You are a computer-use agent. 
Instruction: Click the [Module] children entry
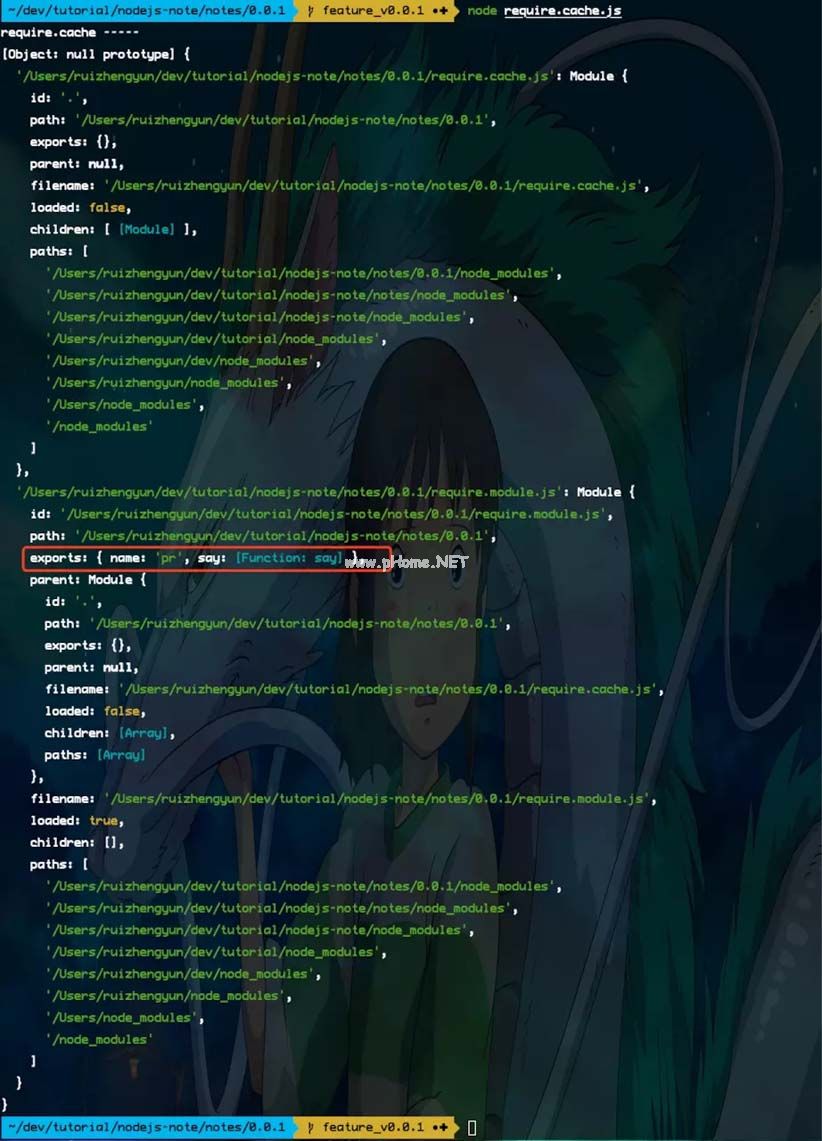(147, 229)
